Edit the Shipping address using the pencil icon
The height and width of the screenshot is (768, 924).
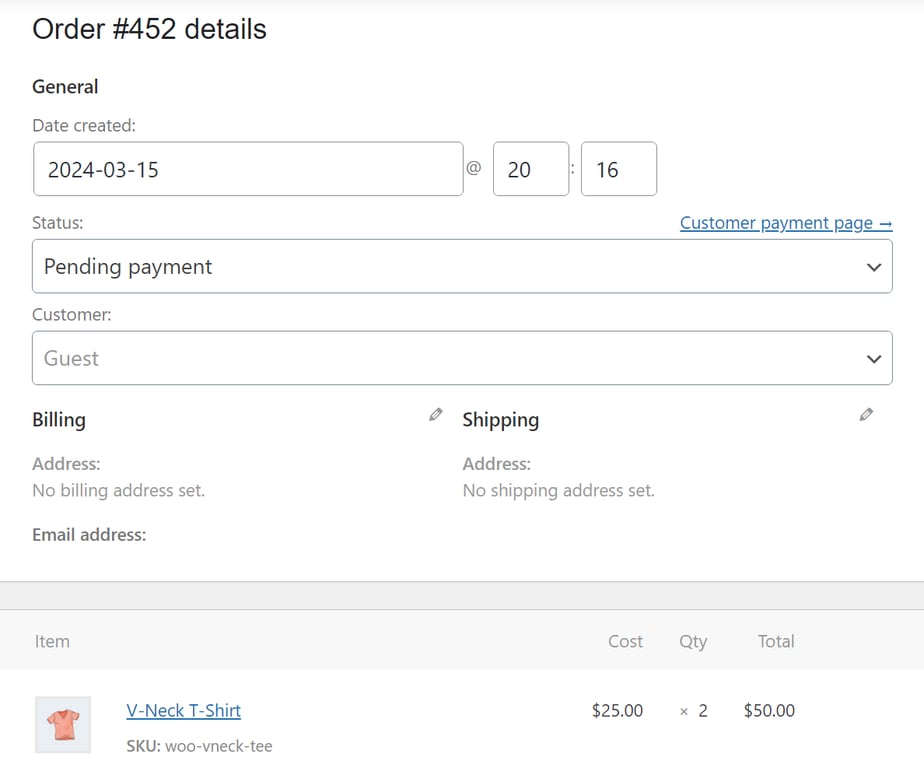click(867, 414)
